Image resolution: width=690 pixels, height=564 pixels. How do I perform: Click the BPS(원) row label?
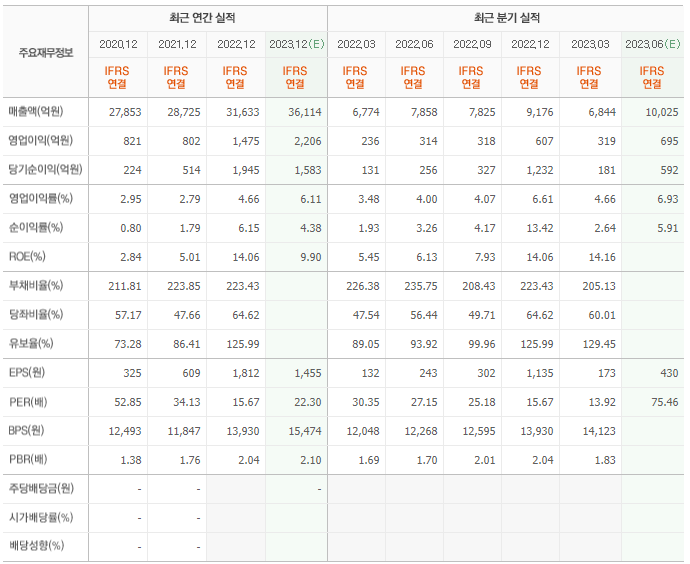coord(26,431)
